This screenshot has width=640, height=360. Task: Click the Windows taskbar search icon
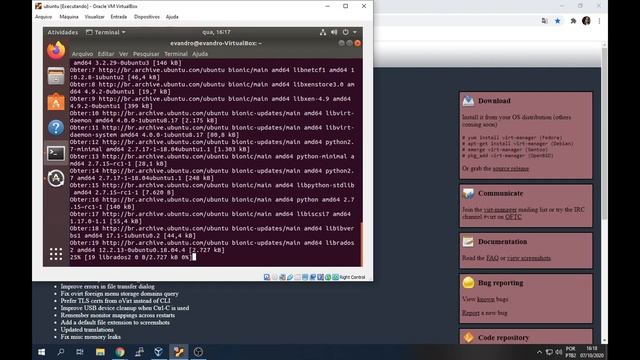pyautogui.click(x=60, y=352)
